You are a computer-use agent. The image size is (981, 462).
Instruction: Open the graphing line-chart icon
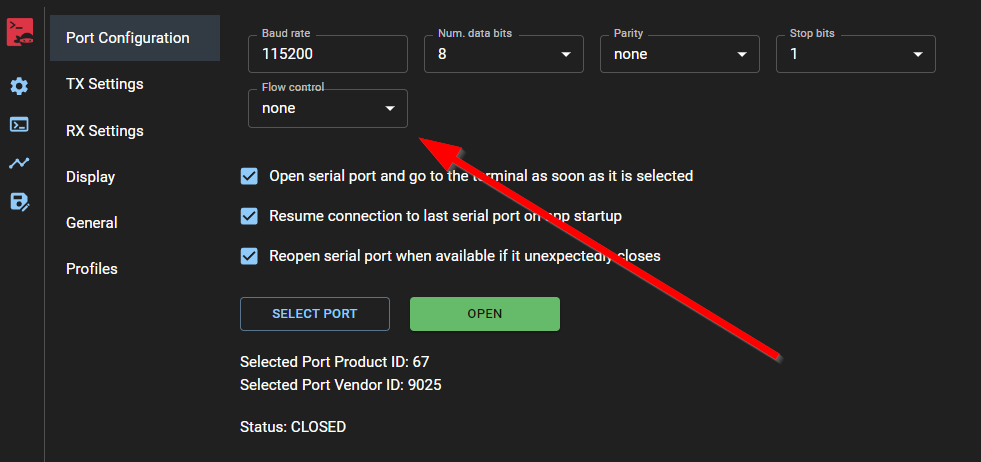click(x=19, y=163)
